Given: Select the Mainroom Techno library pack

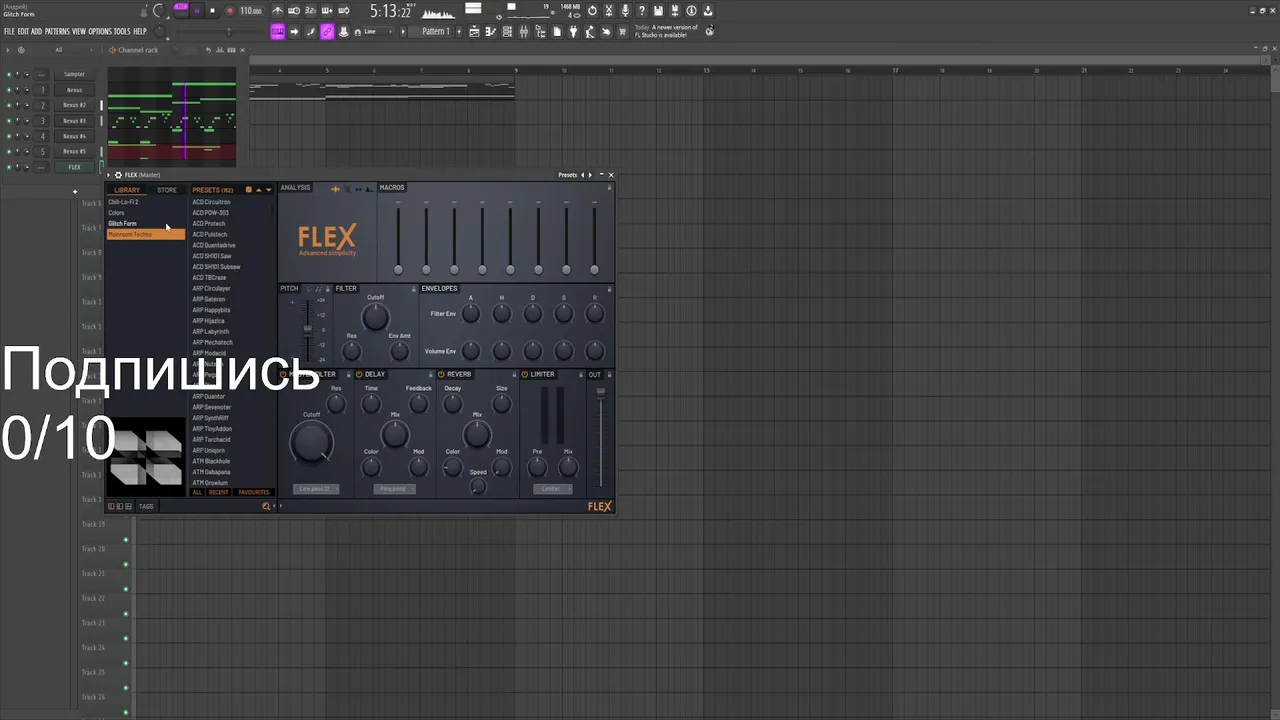Looking at the screenshot, I should point(146,235).
